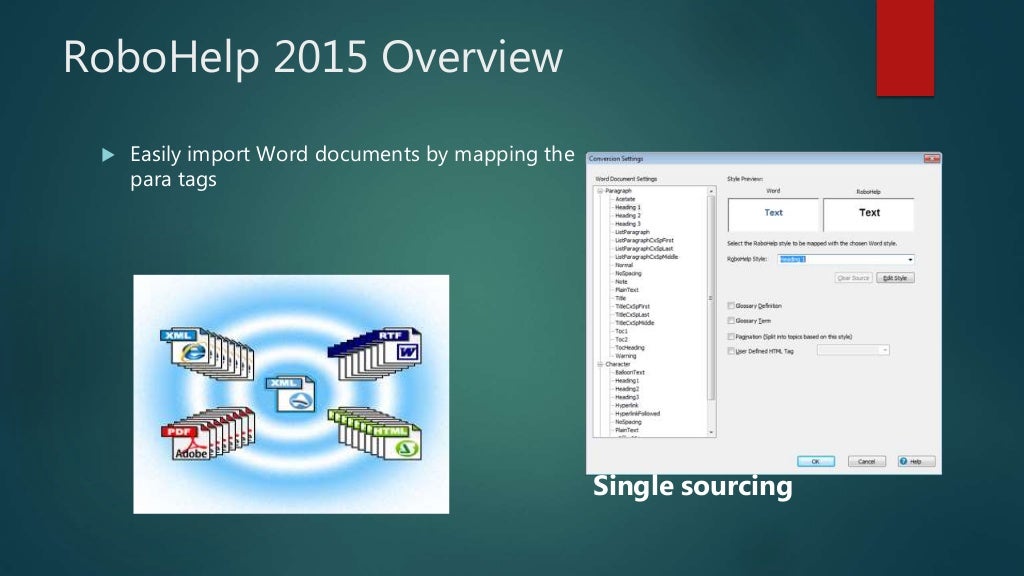Select Heading 2 under Paragraph
The height and width of the screenshot is (576, 1024).
pyautogui.click(x=628, y=216)
